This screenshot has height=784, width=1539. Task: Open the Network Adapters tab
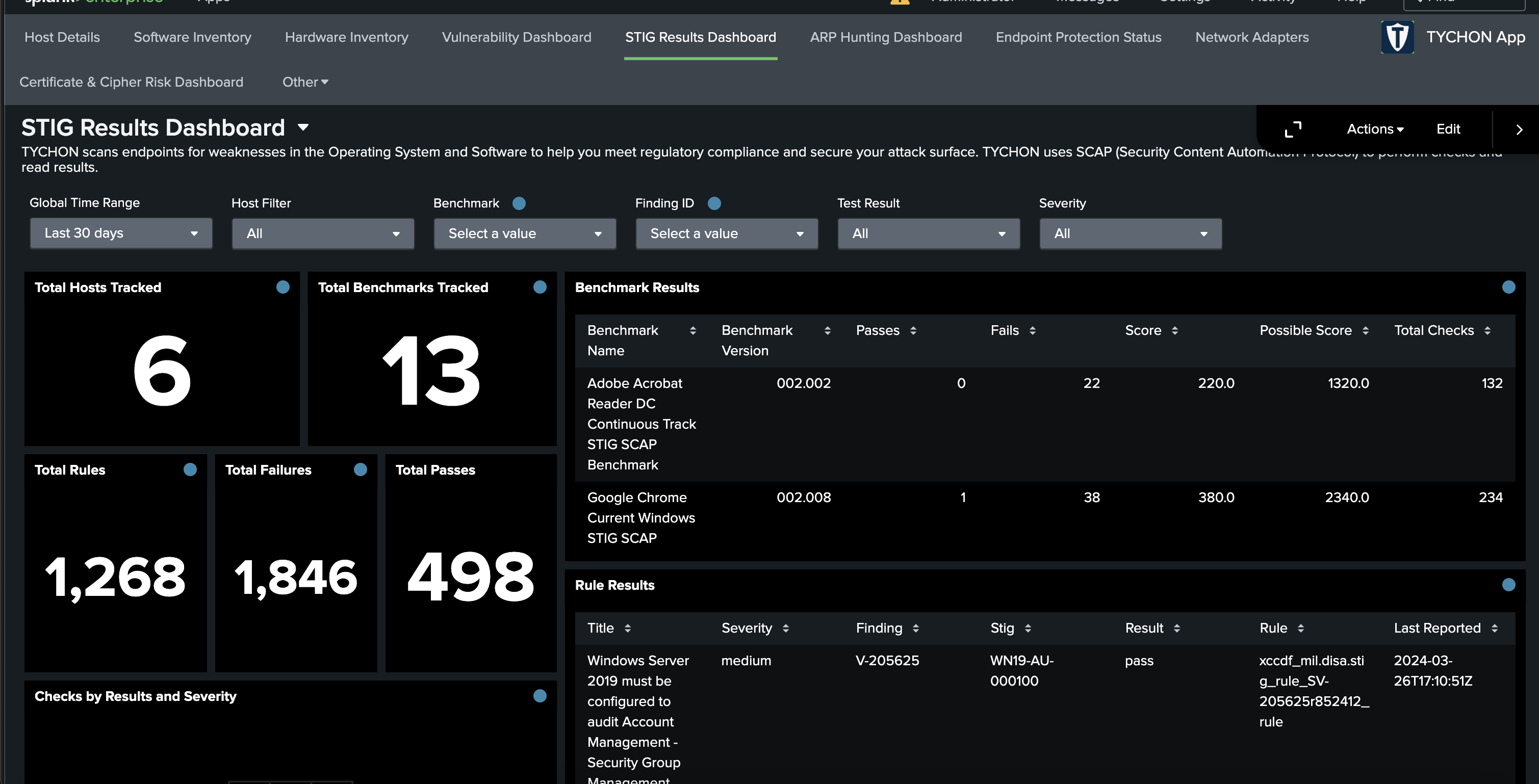pos(1251,37)
